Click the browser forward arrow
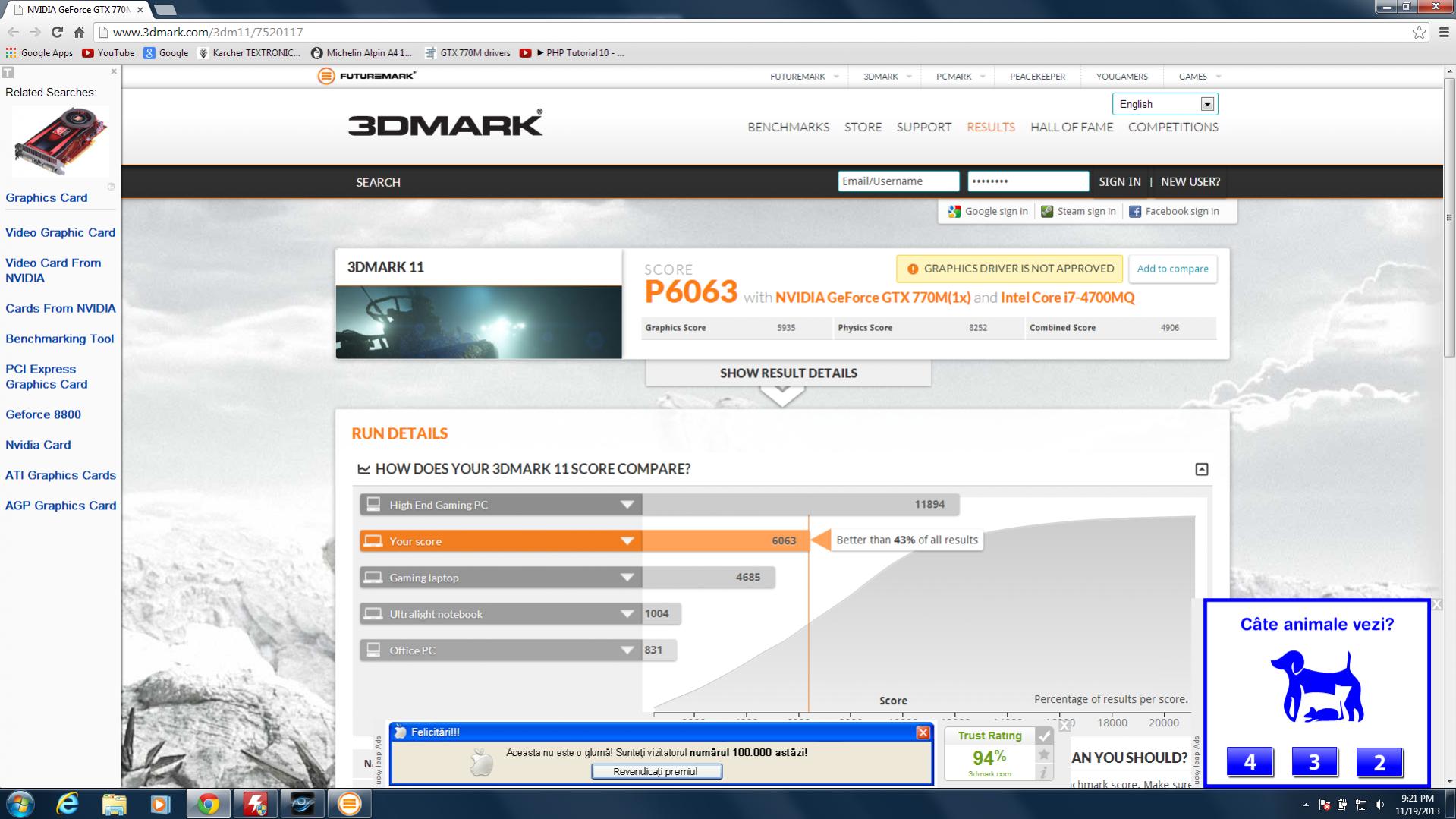 coord(35,32)
